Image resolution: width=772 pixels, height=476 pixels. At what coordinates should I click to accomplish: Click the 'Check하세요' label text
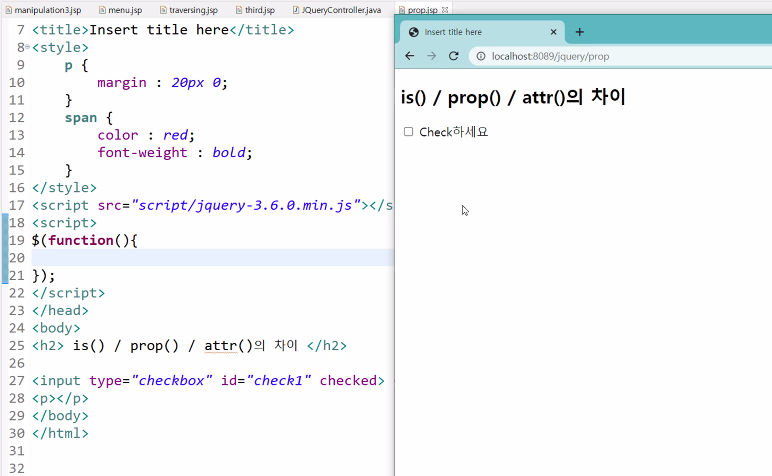[x=453, y=132]
